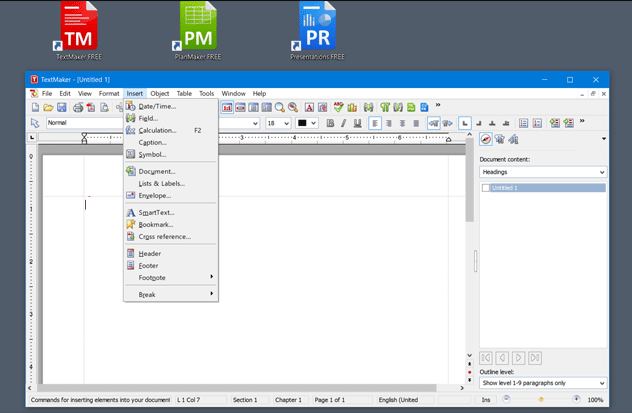Go to previous heading arrow in sidebar

tap(502, 358)
